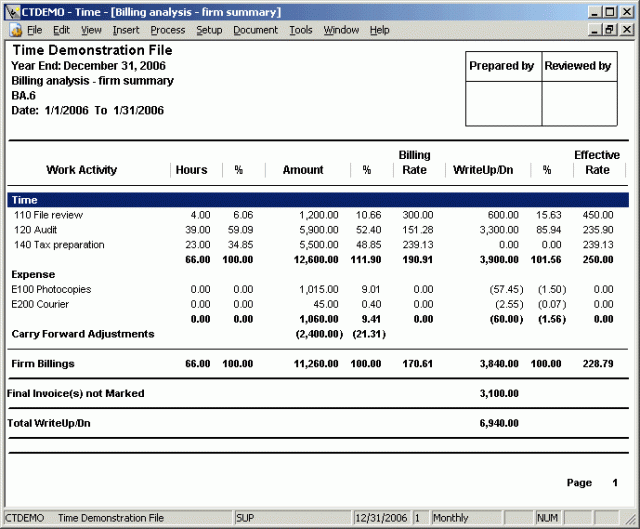The width and height of the screenshot is (640, 529).
Task: Restore the inner Billing analysis document window
Action: pyautogui.click(x=612, y=30)
